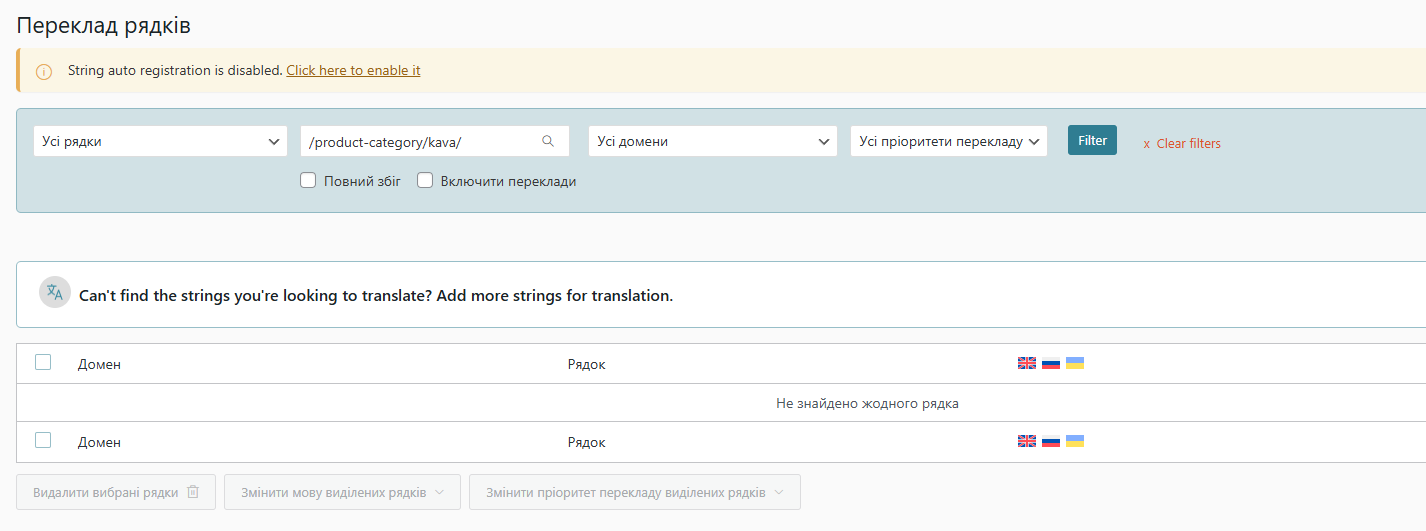1426x531 pixels.
Task: Click the 'Рядок' column header
Action: coord(587,364)
